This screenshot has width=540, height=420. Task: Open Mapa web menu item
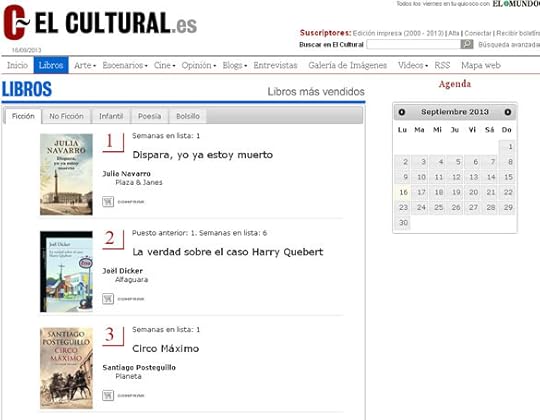(x=481, y=65)
